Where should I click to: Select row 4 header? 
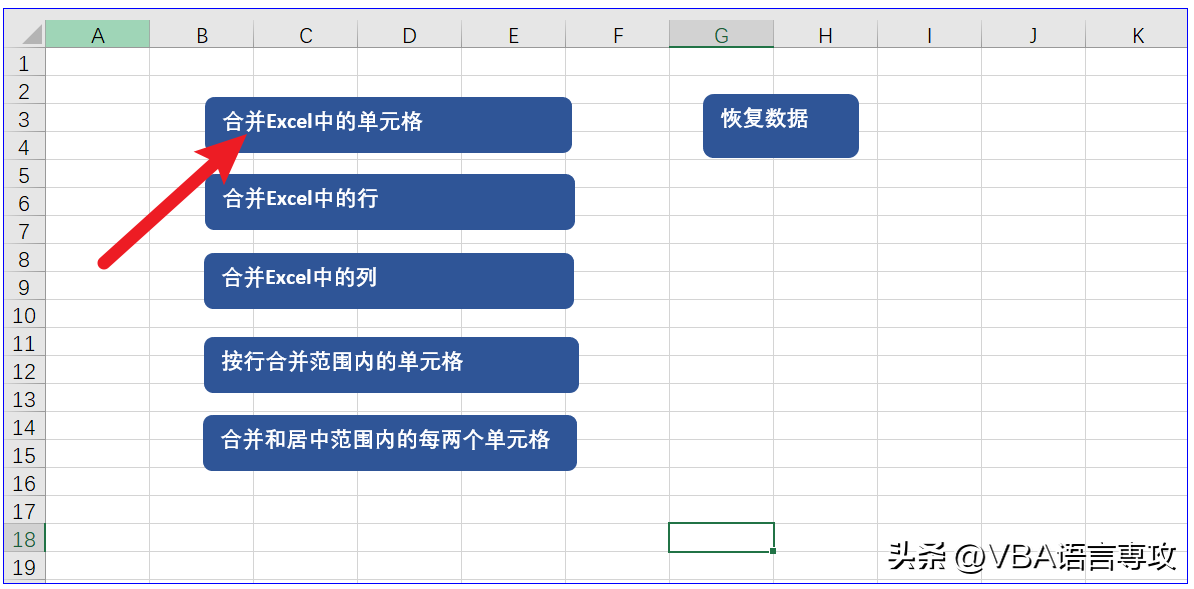tap(25, 146)
